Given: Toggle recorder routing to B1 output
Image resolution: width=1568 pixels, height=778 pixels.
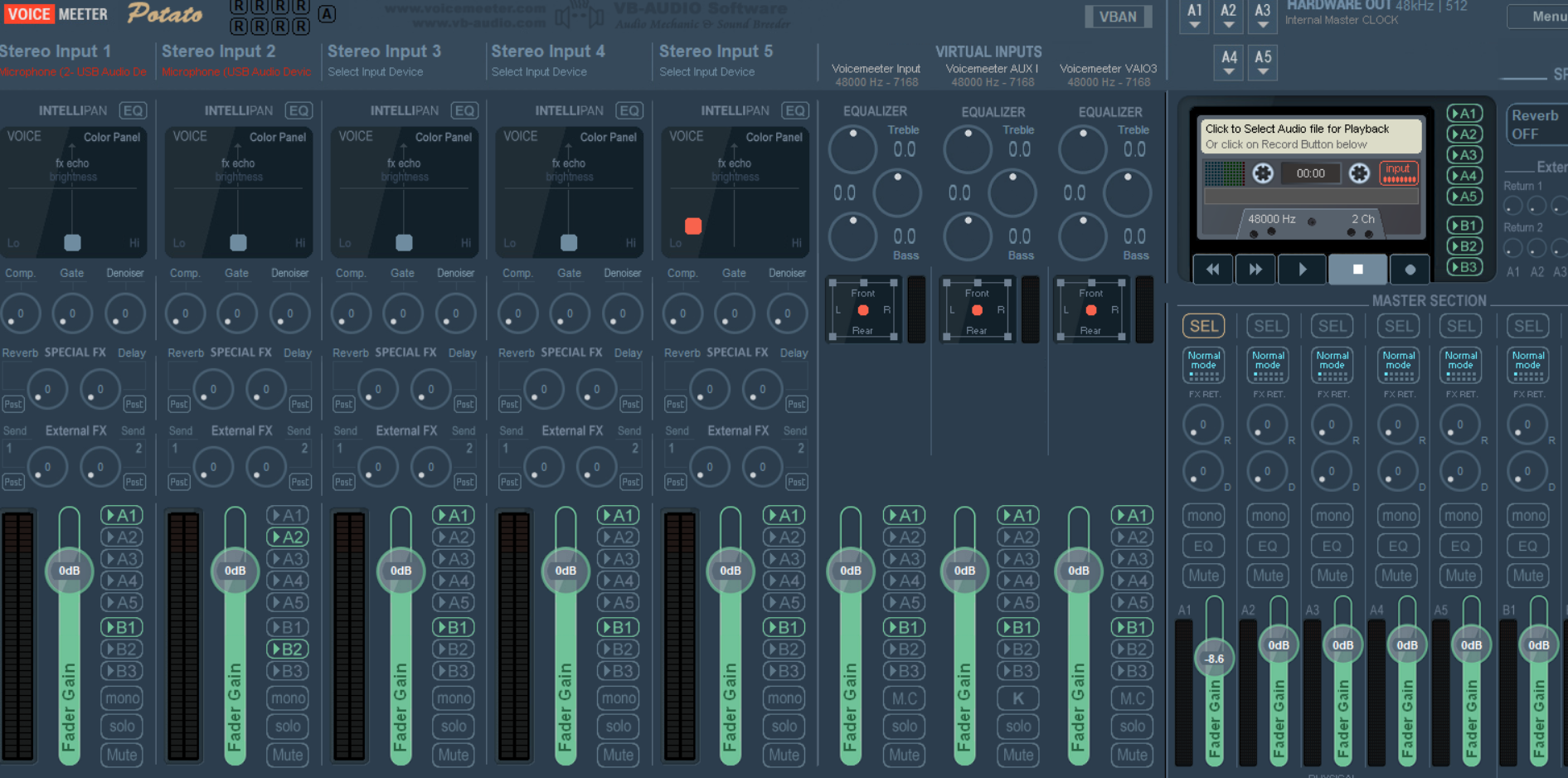Looking at the screenshot, I should point(1464,226).
